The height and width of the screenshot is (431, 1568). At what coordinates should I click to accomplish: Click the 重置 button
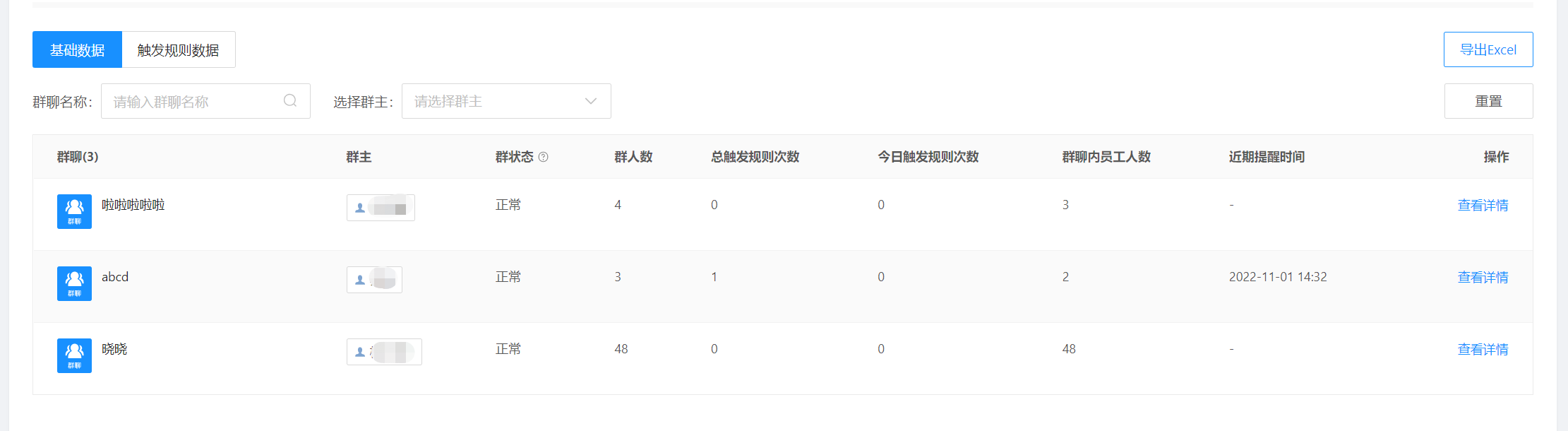point(1488,101)
